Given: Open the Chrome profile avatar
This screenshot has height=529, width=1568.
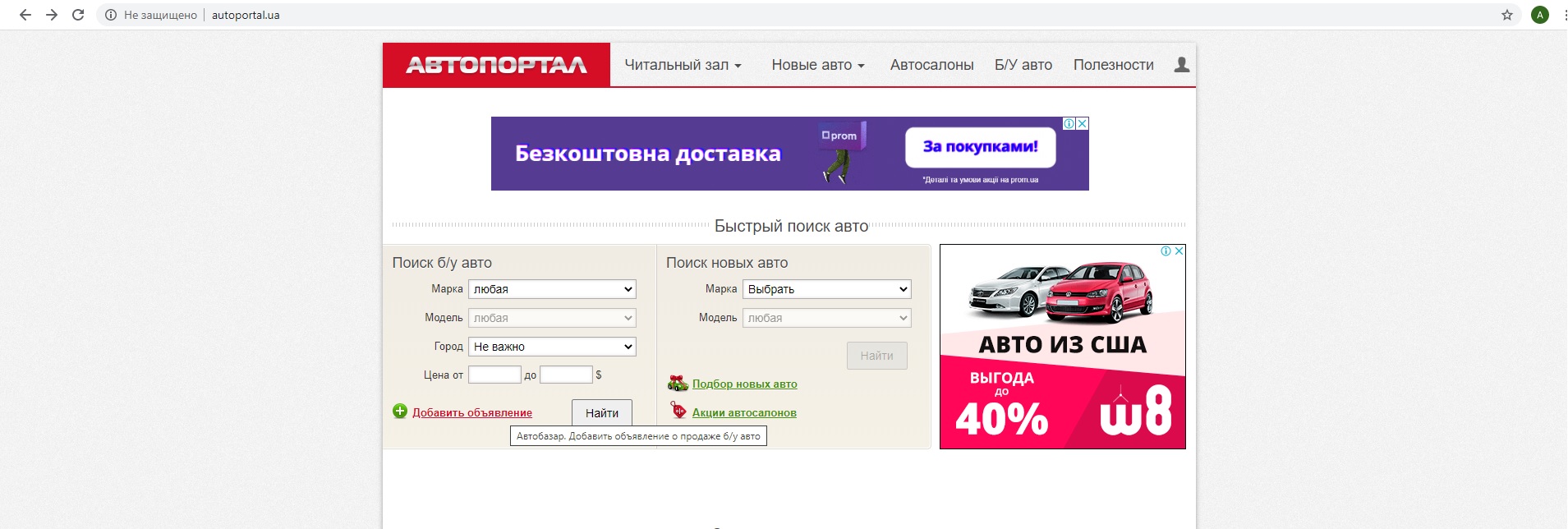Looking at the screenshot, I should (x=1540, y=15).
